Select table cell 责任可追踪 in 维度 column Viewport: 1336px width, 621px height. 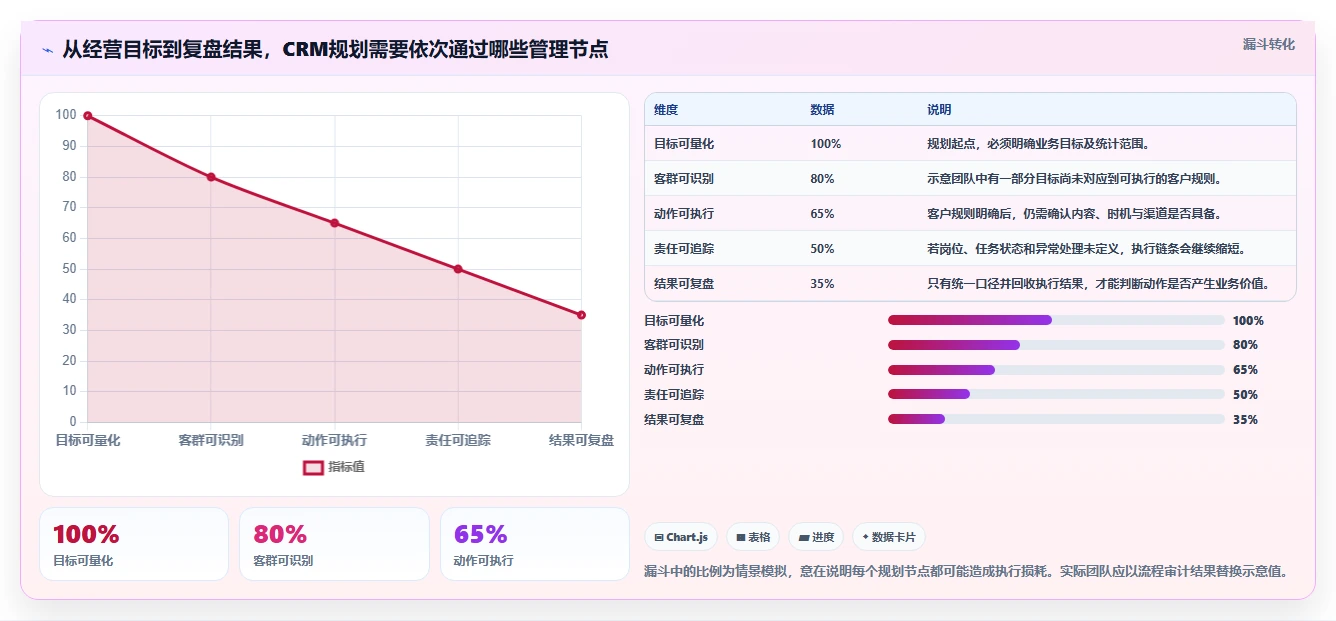point(684,249)
